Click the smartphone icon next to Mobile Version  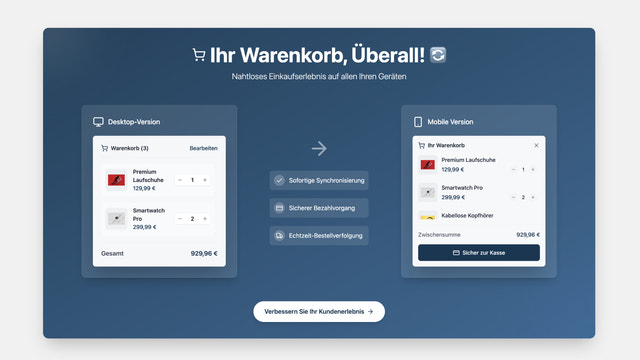418,122
